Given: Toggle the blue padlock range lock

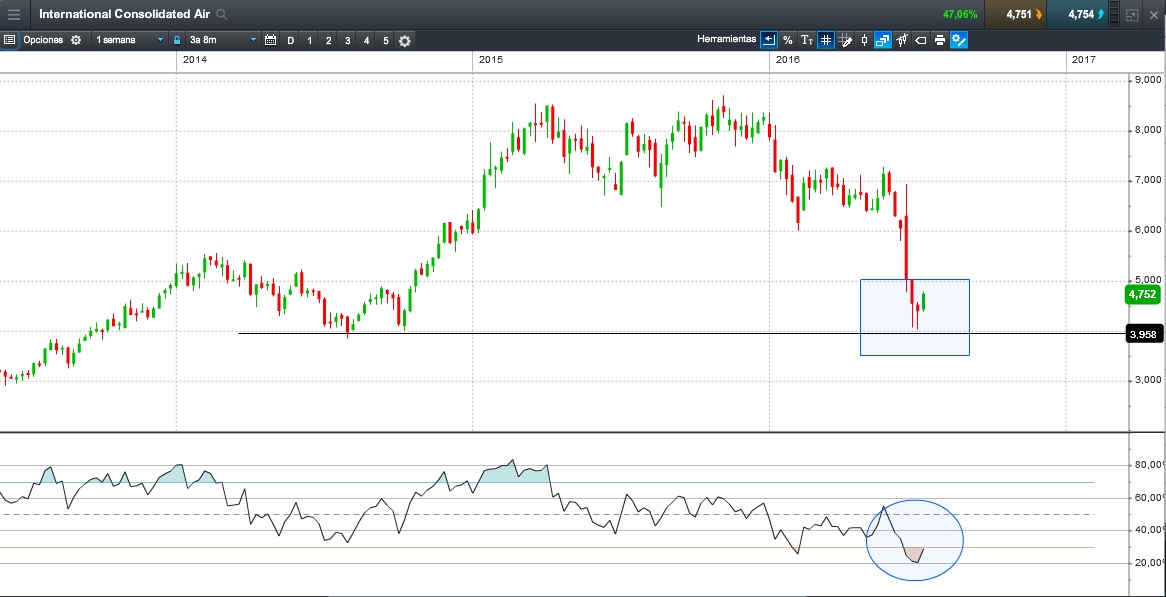Looking at the screenshot, I should coord(176,40).
